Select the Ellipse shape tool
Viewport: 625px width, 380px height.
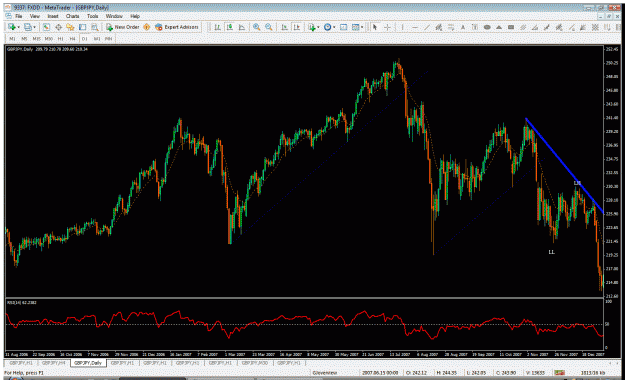click(x=487, y=27)
